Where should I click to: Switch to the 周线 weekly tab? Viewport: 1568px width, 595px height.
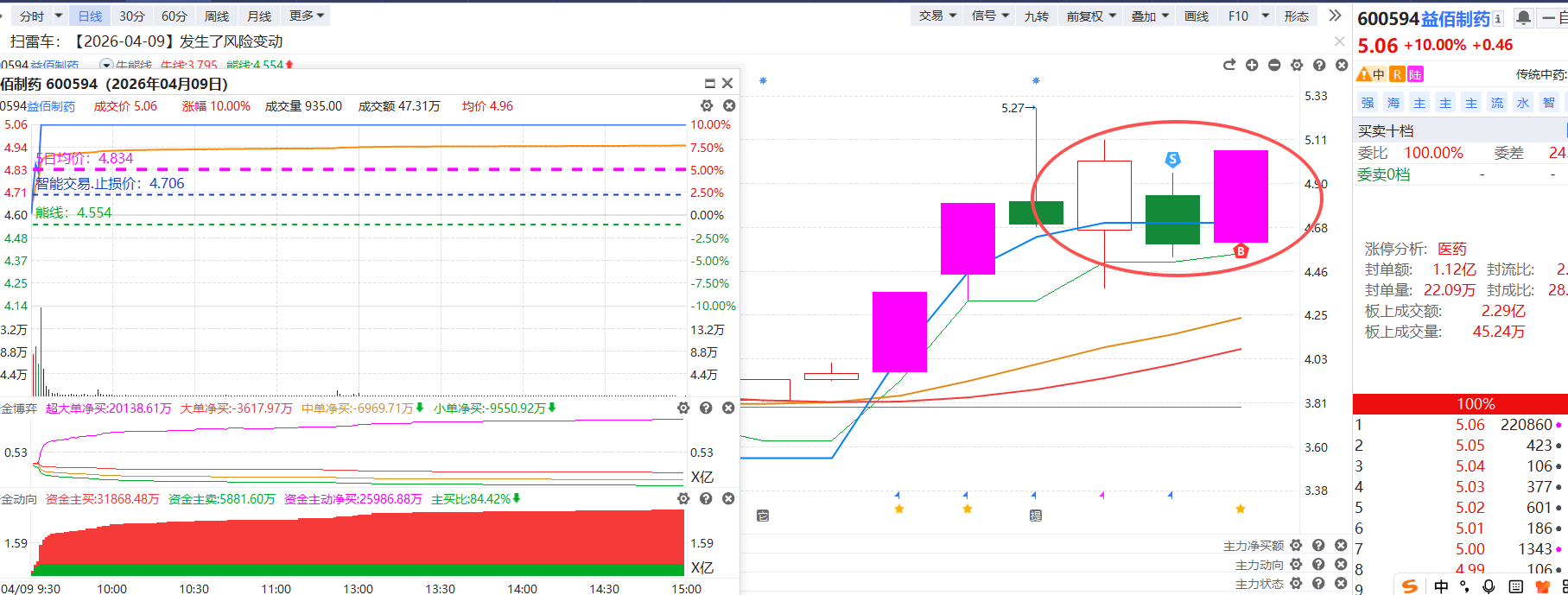pos(217,16)
